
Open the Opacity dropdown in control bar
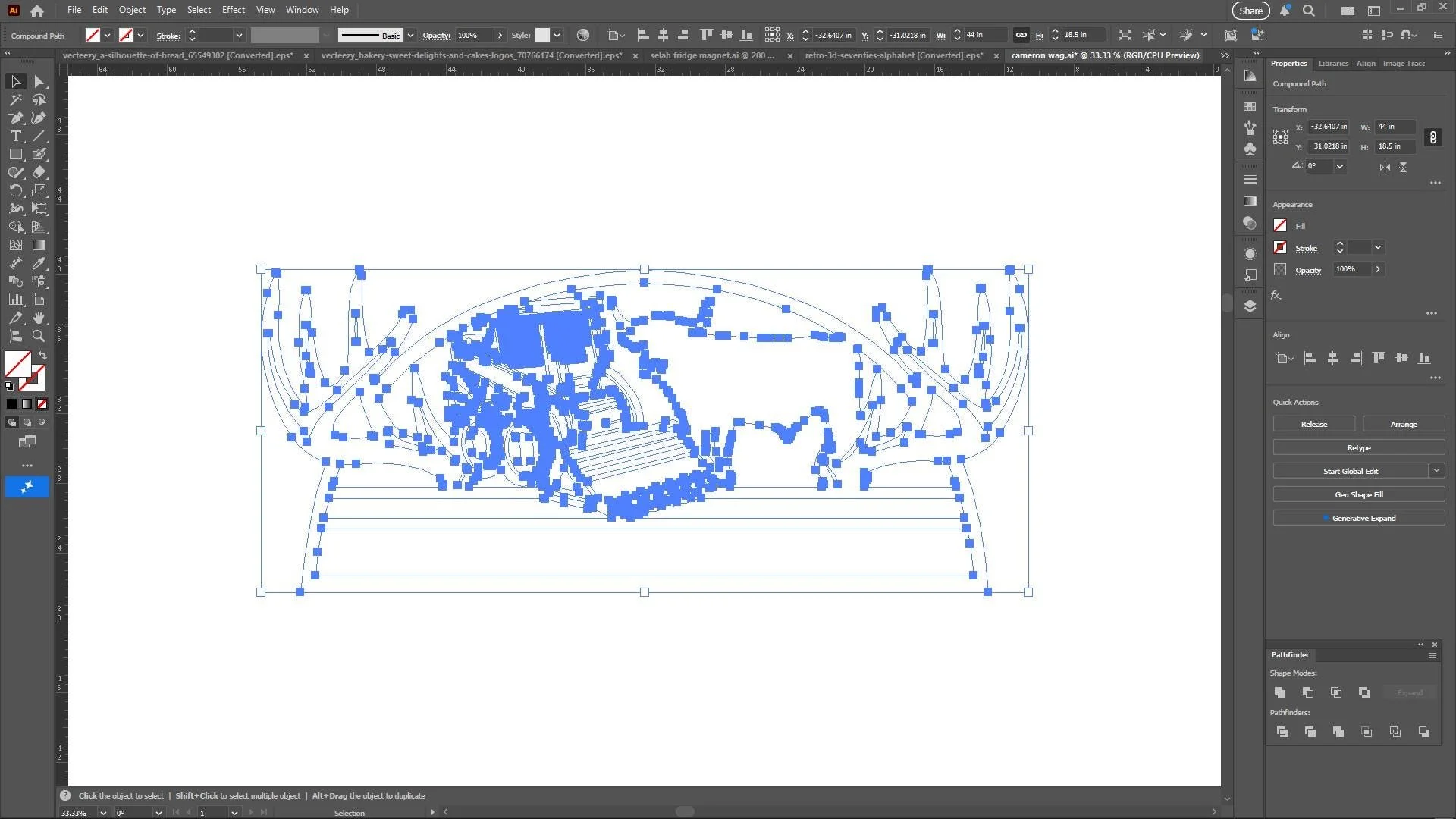coord(500,36)
